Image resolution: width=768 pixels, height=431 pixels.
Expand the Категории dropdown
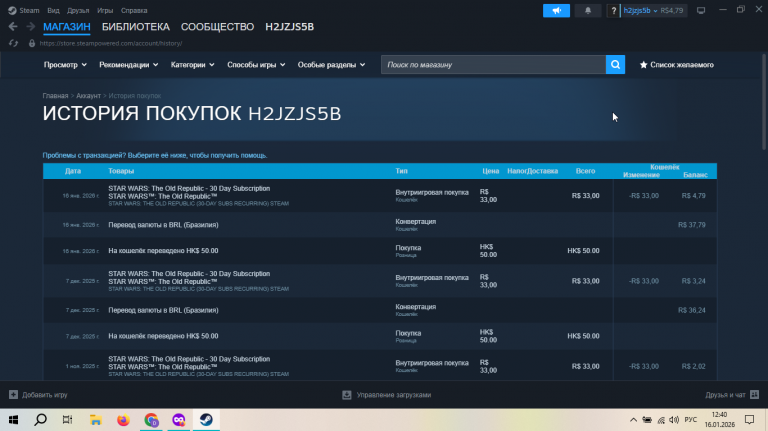coord(192,65)
